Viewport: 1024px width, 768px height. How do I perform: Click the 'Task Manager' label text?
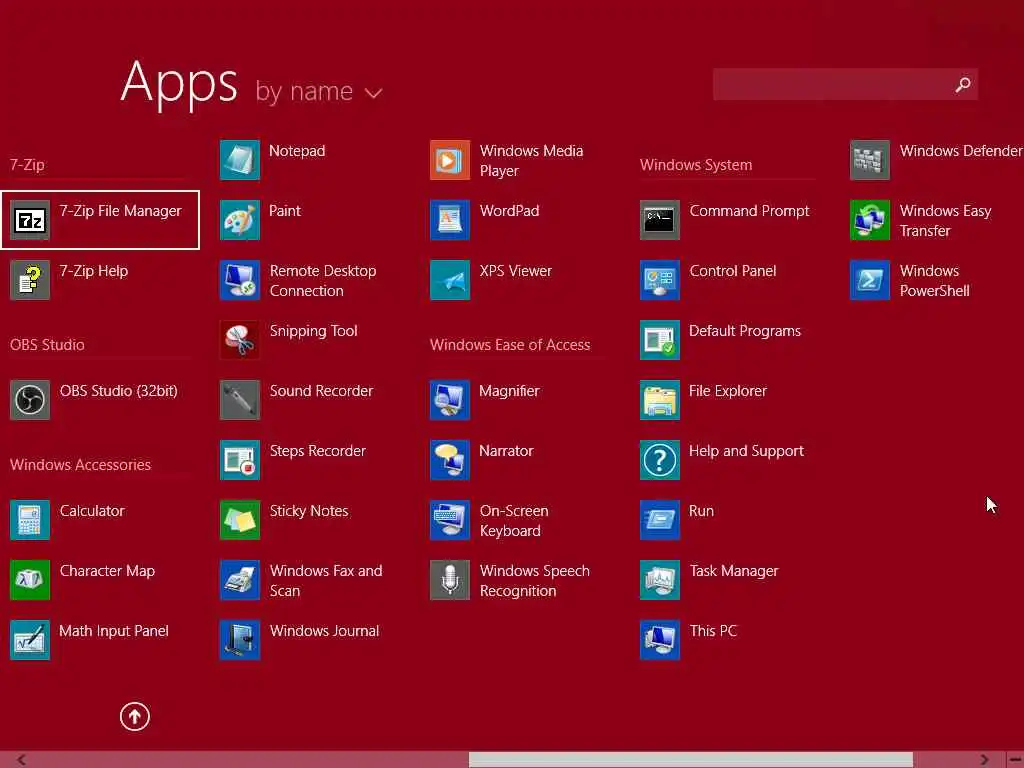pyautogui.click(x=734, y=571)
